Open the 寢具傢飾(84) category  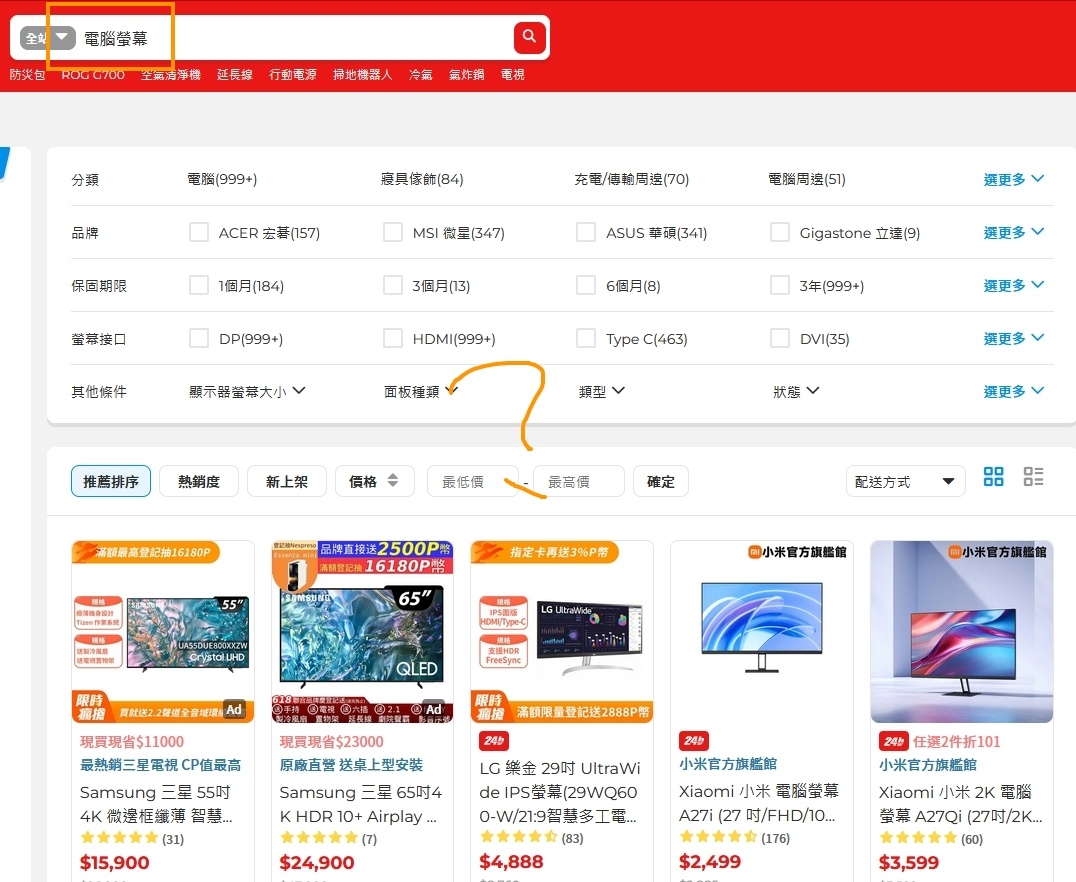[x=422, y=179]
